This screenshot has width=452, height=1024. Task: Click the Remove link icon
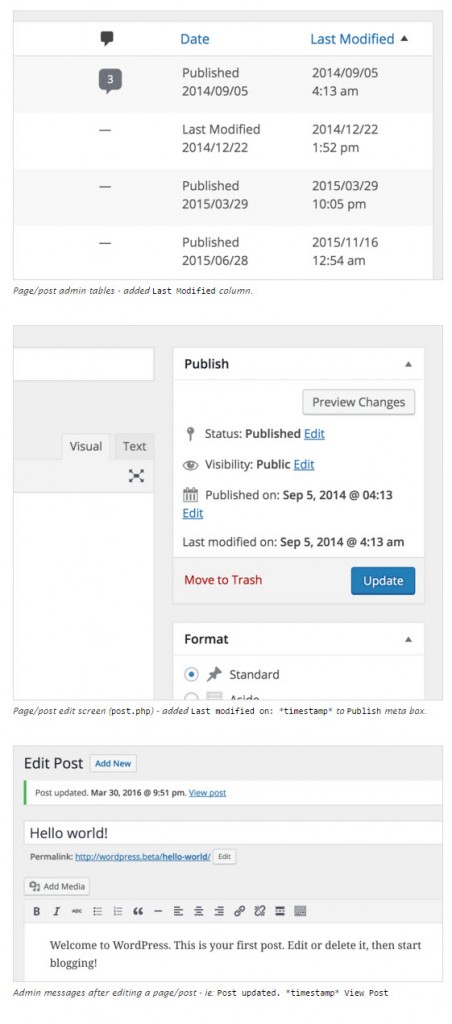(x=259, y=911)
